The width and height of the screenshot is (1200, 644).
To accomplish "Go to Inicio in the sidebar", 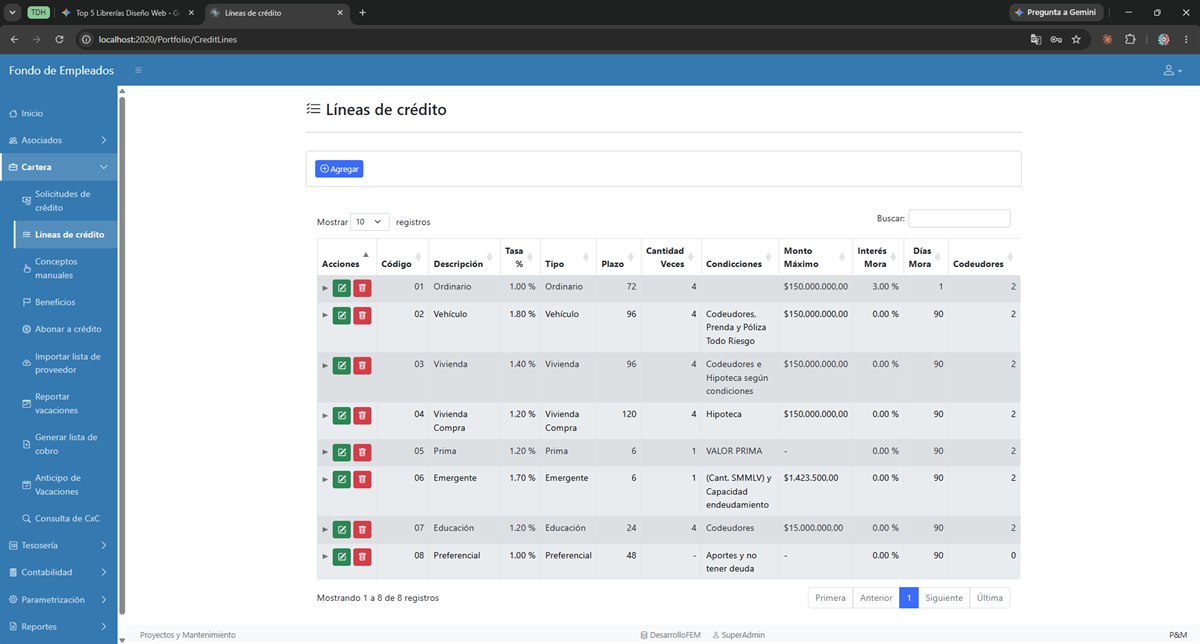I will 58,113.
